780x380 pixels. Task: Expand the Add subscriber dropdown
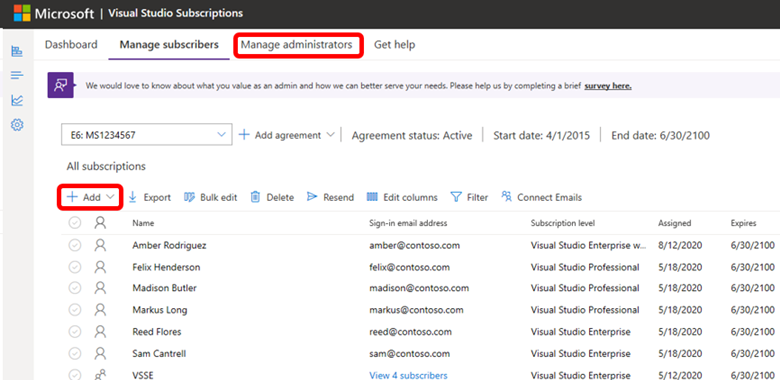click(91, 197)
